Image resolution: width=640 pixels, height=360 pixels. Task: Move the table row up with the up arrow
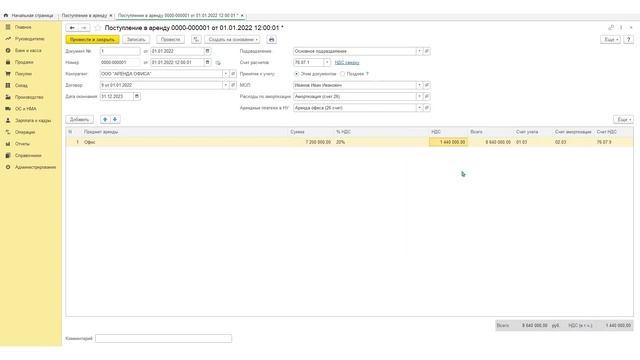[105, 120]
